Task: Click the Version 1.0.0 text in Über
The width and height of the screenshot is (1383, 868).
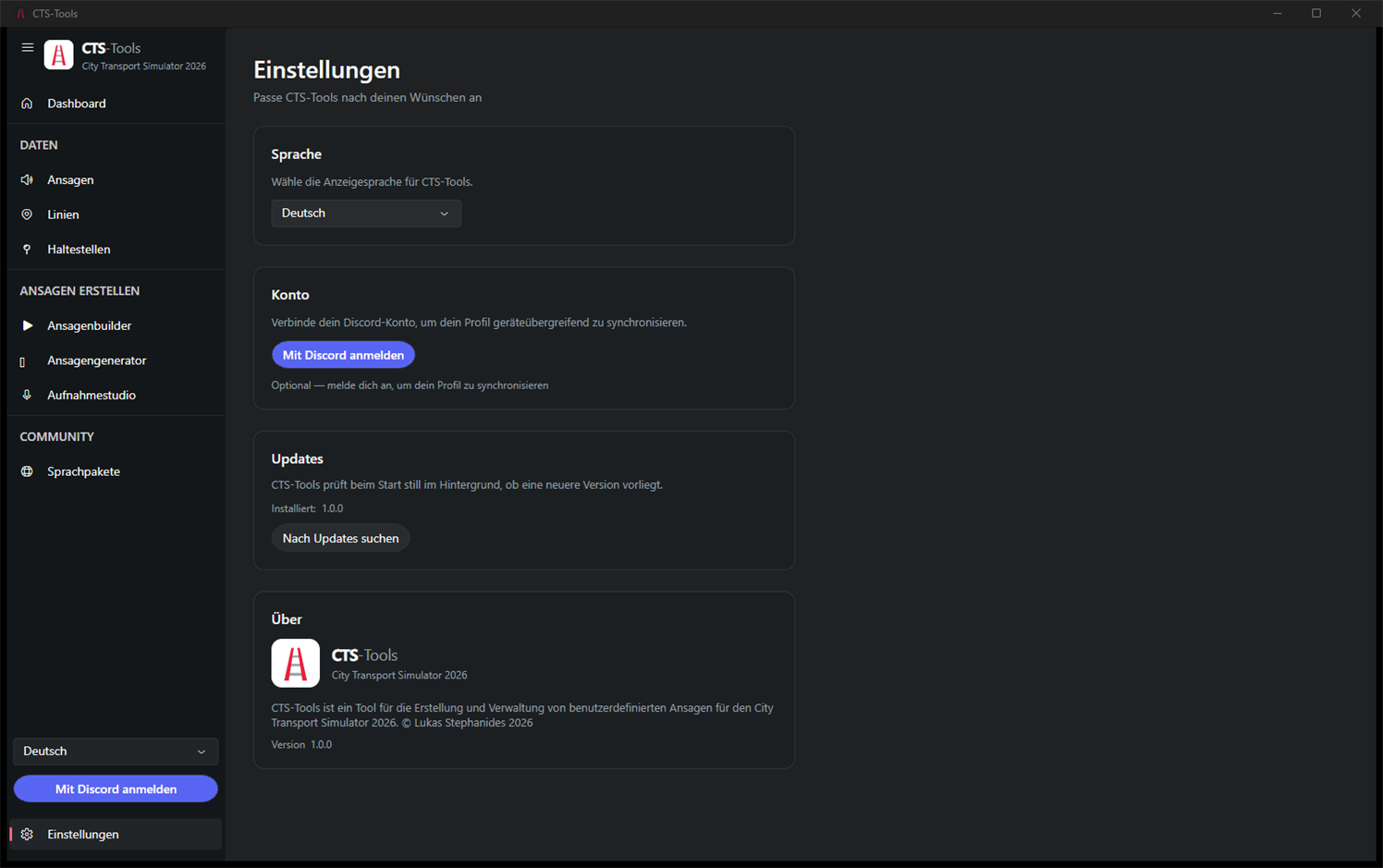Action: [301, 744]
